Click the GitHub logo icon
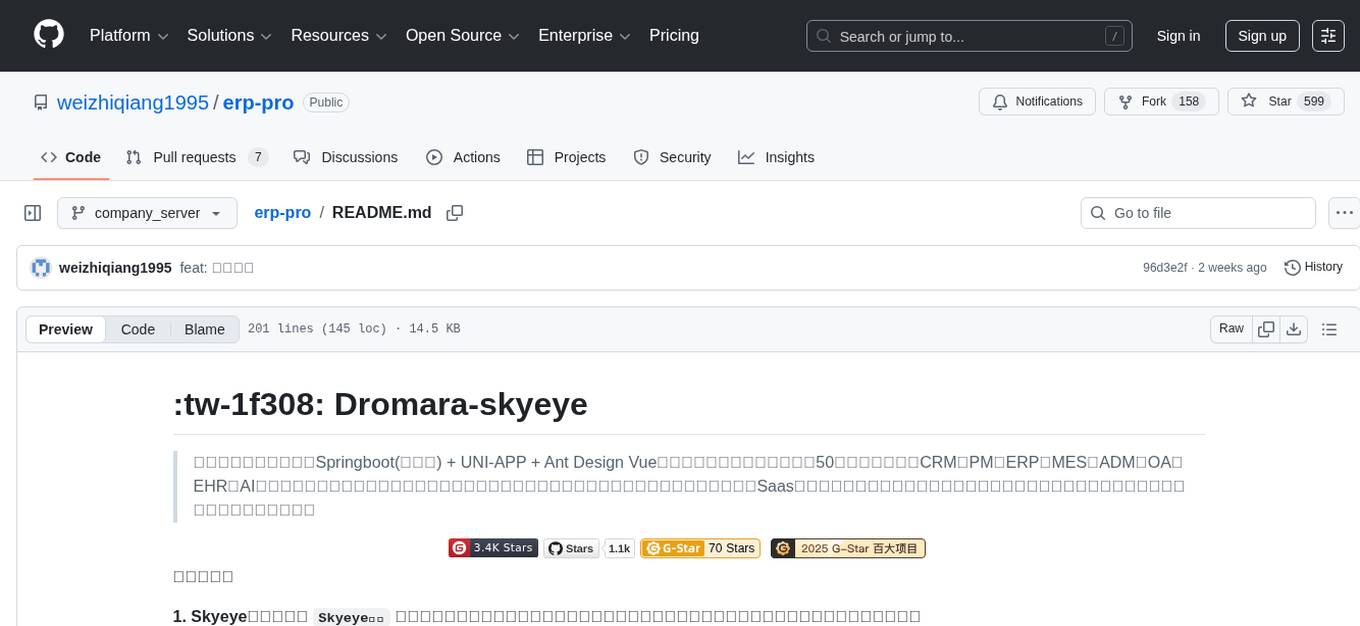 coord(49,35)
